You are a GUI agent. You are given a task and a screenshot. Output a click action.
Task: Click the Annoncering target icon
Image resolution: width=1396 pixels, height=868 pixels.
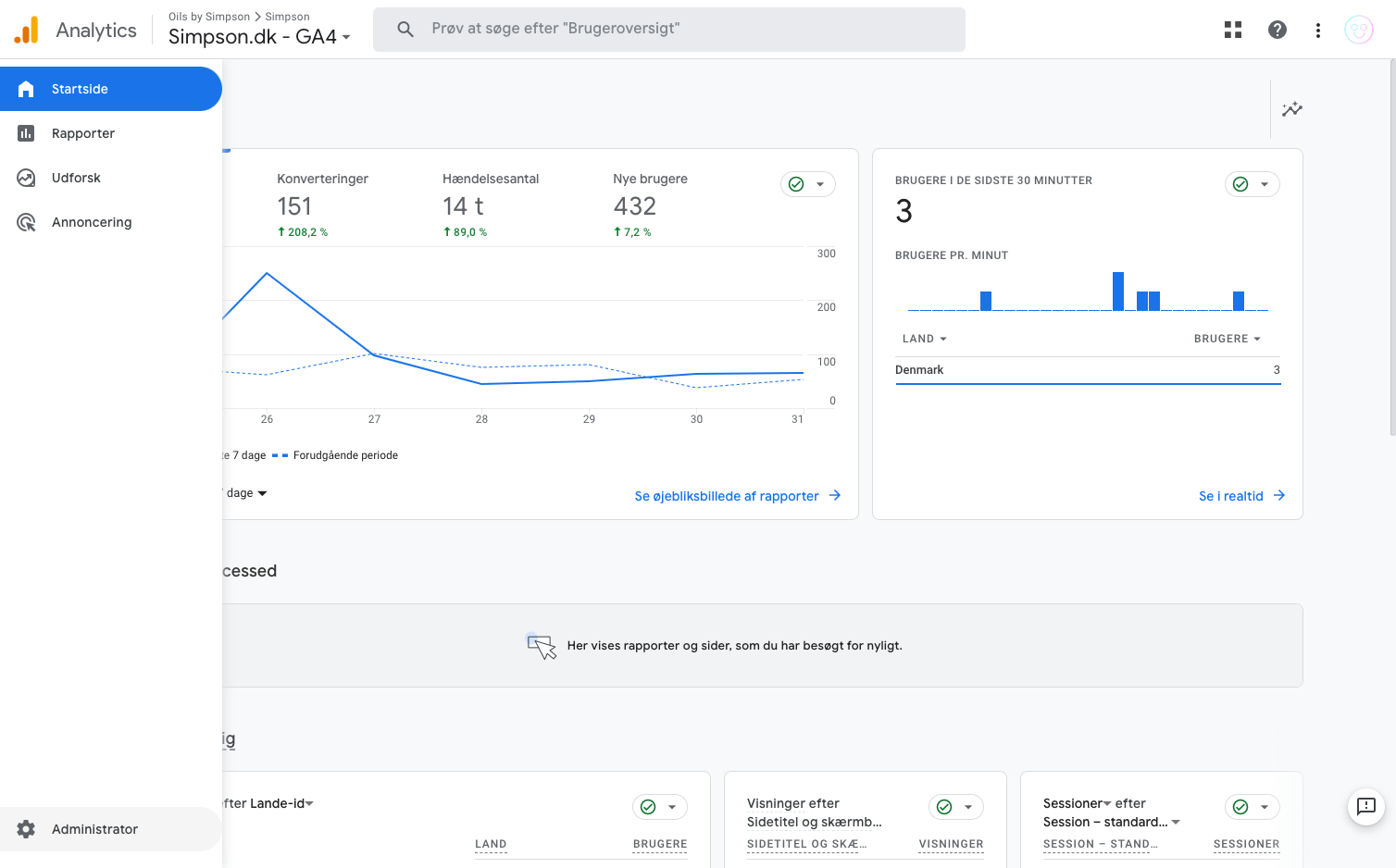click(x=26, y=222)
